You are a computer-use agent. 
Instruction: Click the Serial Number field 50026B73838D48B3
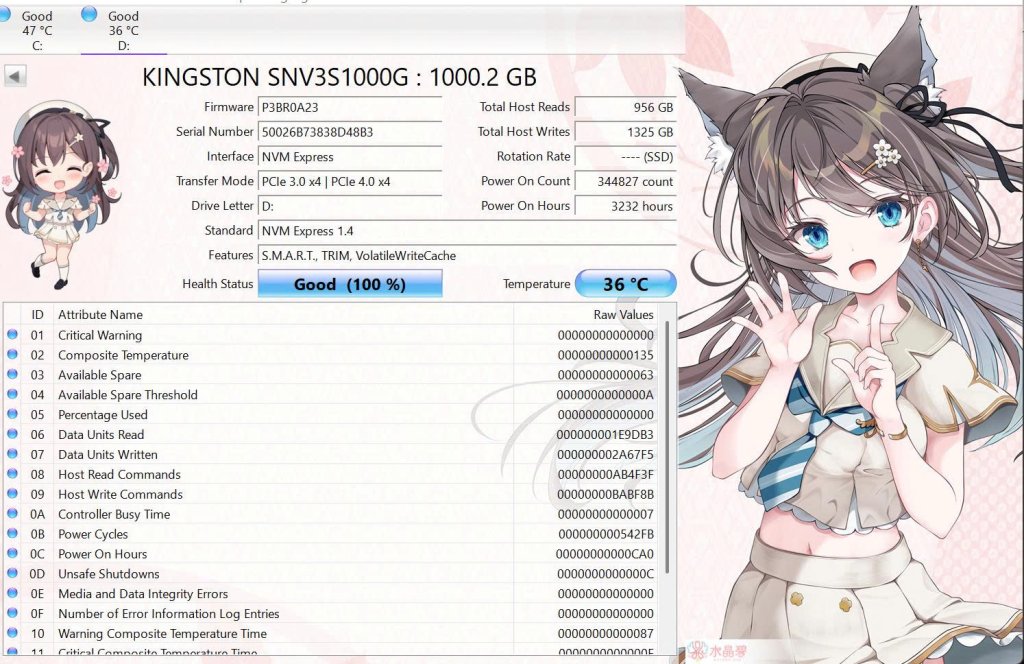[x=350, y=132]
